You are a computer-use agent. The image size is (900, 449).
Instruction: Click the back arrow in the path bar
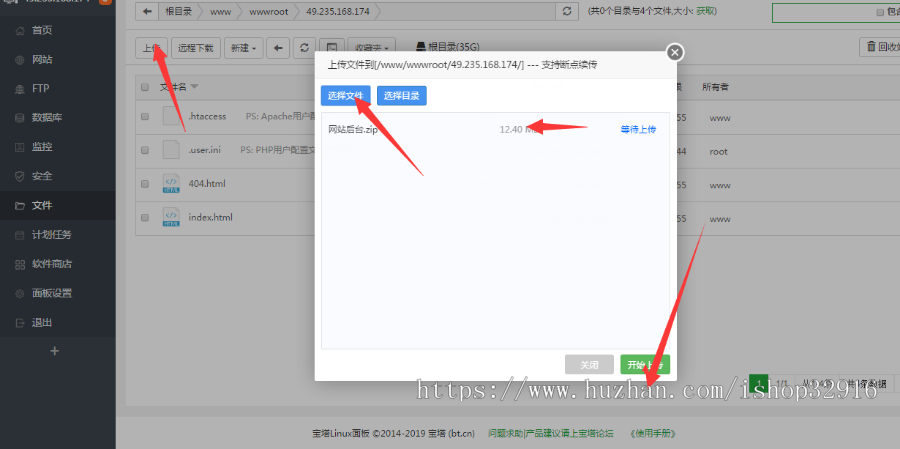pos(147,11)
